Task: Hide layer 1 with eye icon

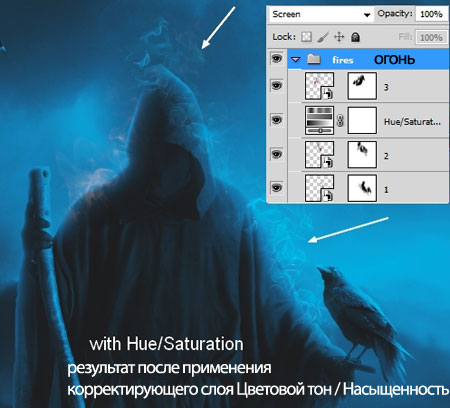Action: (276, 188)
